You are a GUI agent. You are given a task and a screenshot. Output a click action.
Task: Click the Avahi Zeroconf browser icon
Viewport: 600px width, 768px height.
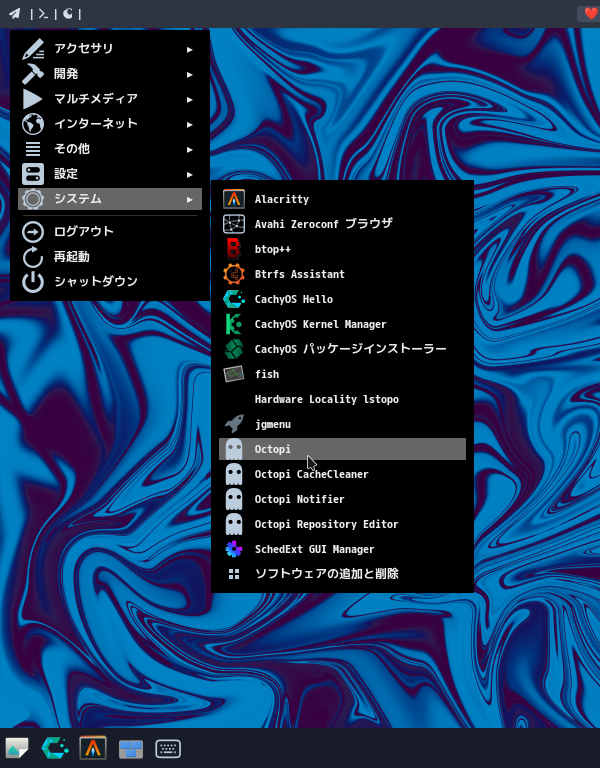234,224
